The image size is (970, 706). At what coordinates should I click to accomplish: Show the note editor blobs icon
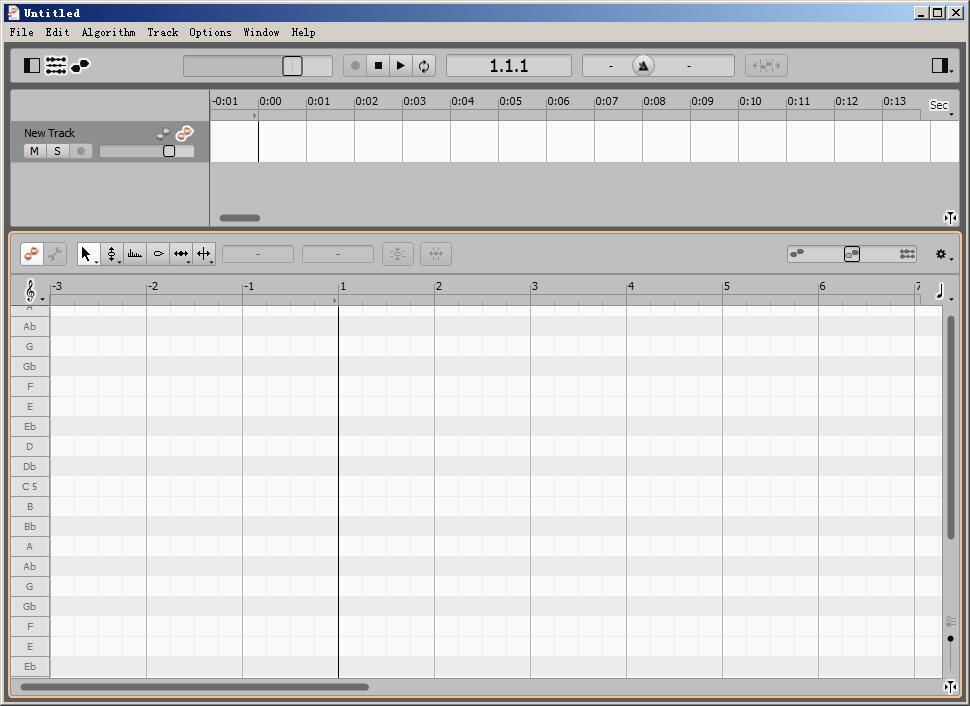(80, 65)
